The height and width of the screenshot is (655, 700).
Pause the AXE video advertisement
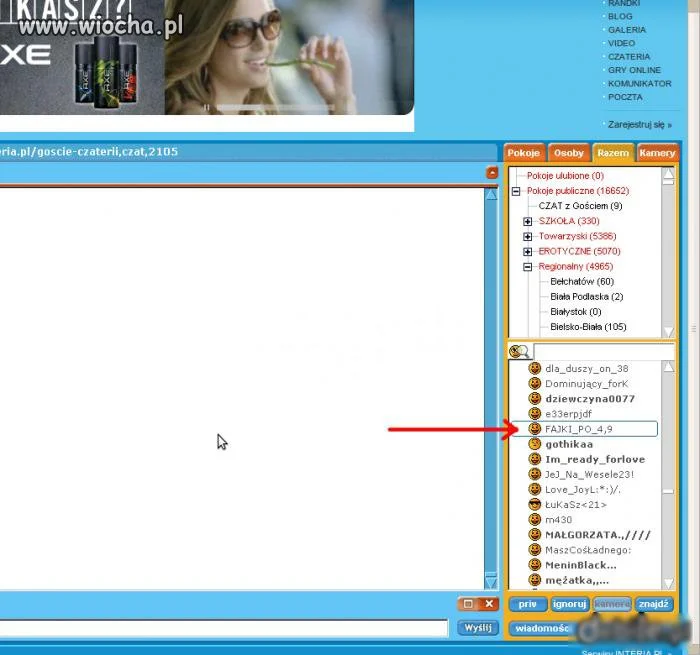(206, 108)
